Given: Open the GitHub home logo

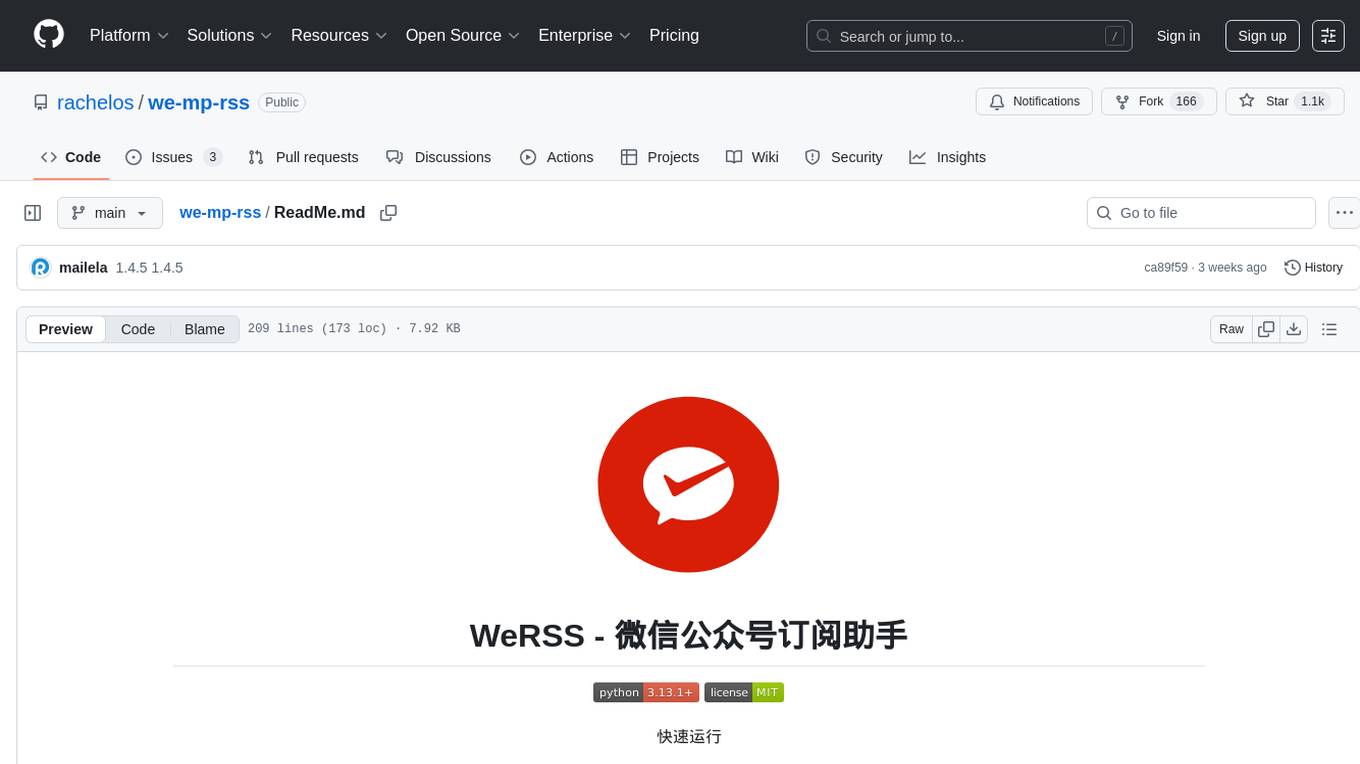Looking at the screenshot, I should click(49, 35).
